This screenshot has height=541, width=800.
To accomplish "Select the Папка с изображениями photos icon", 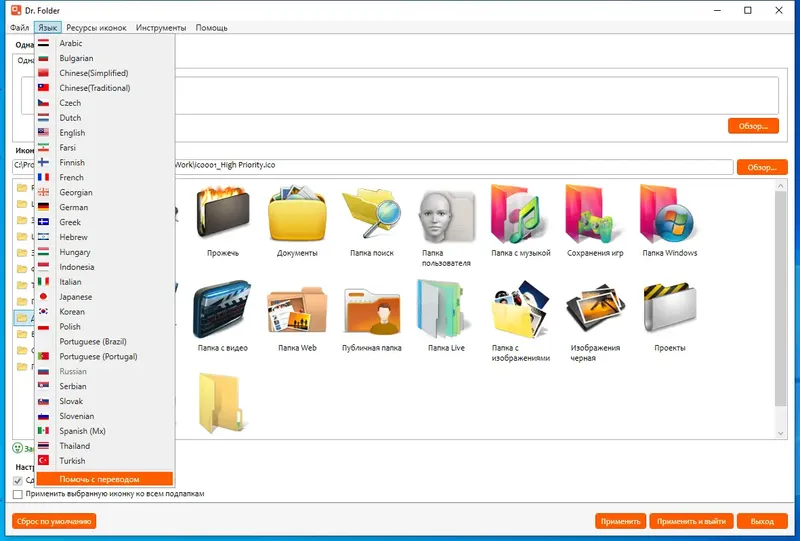I will click(x=520, y=309).
